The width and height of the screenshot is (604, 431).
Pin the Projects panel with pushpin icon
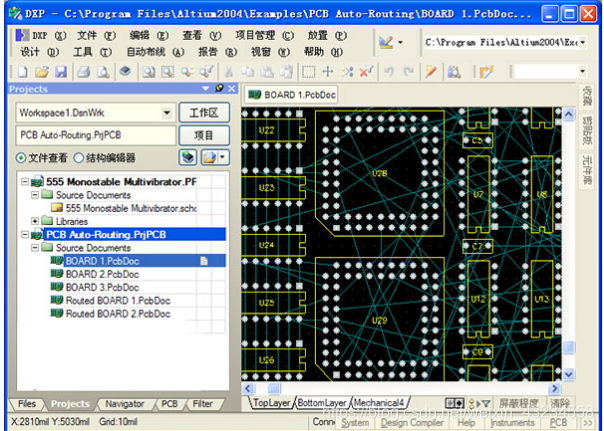219,89
